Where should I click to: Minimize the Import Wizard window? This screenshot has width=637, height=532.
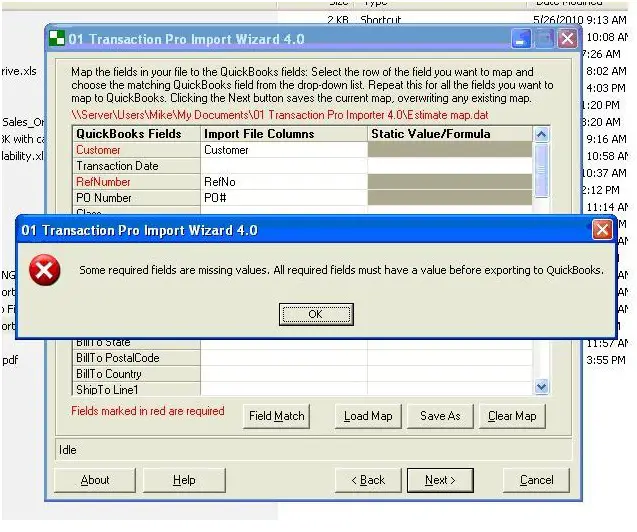pyautogui.click(x=521, y=39)
